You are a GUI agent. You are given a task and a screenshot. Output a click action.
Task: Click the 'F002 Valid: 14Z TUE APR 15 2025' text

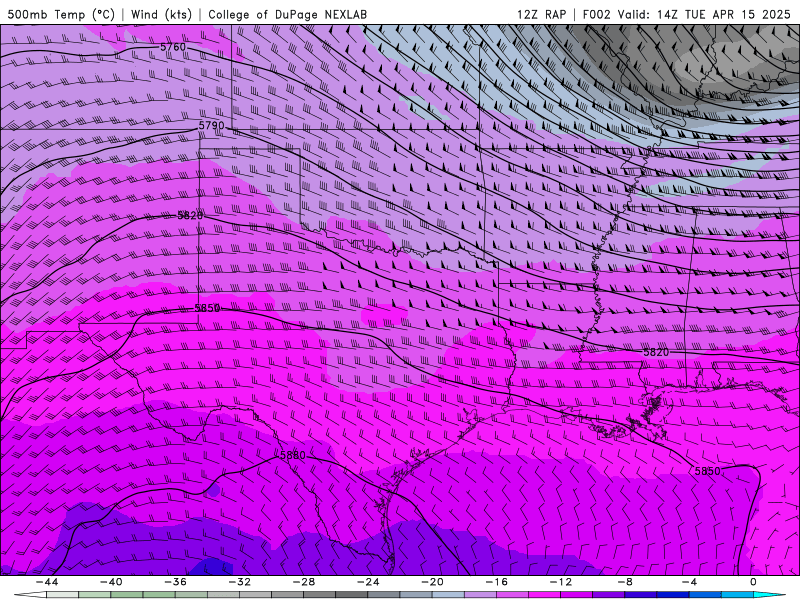pos(686,14)
